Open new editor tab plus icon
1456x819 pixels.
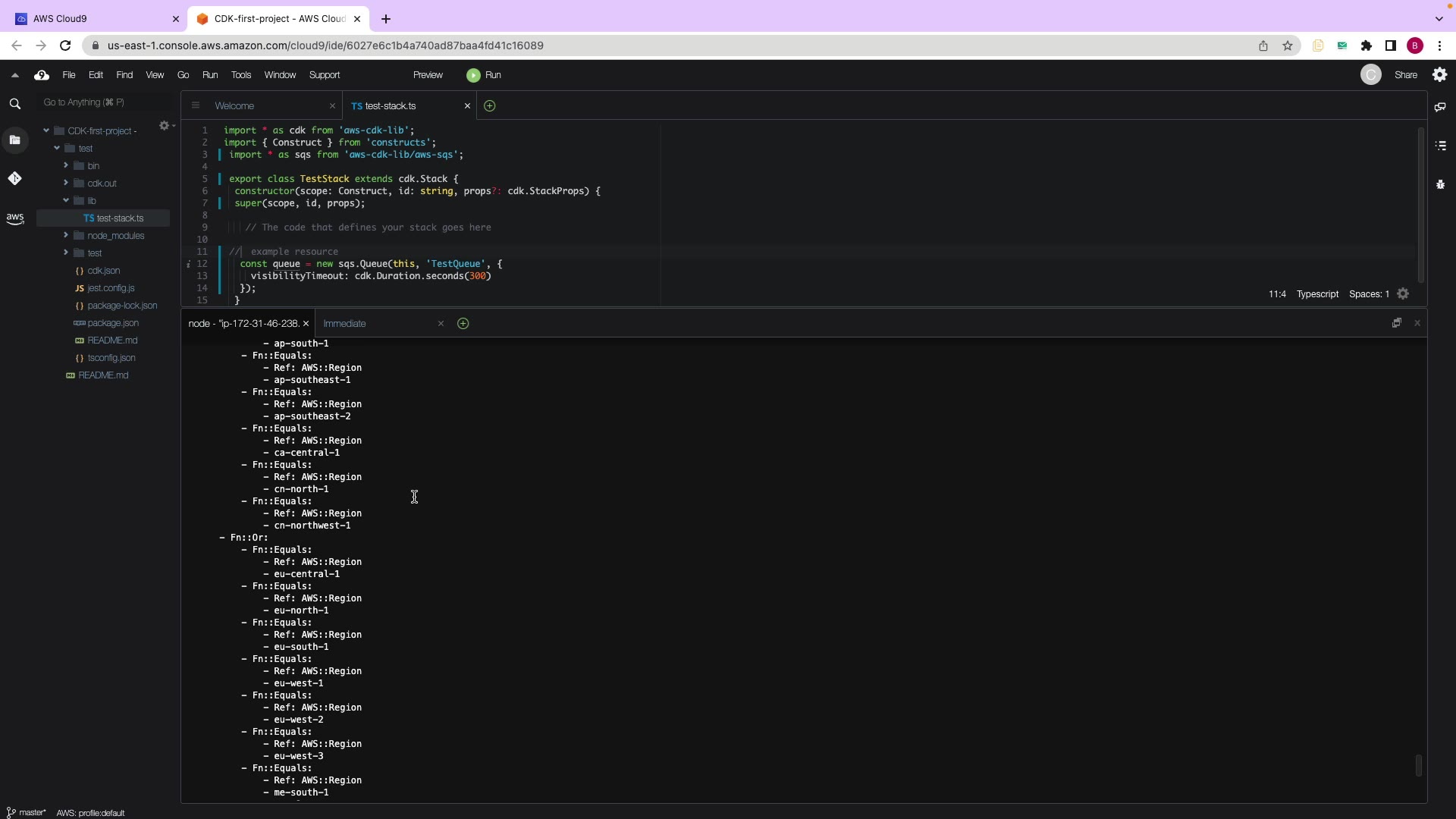point(490,106)
